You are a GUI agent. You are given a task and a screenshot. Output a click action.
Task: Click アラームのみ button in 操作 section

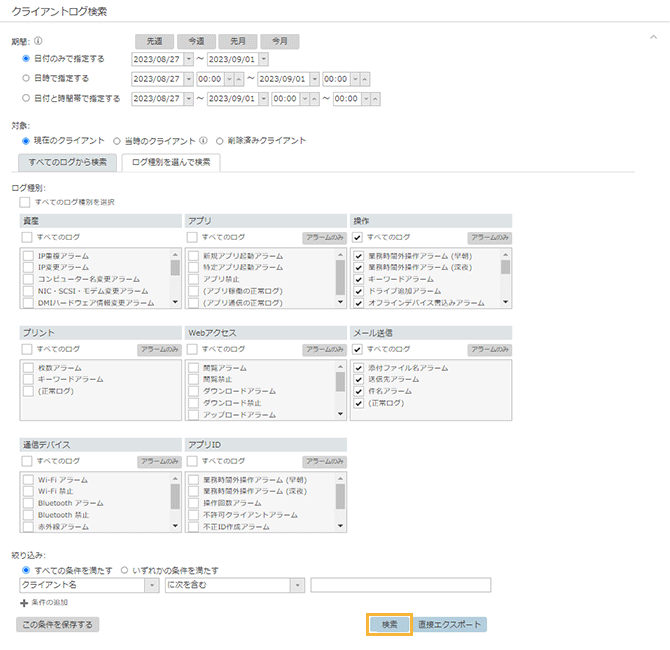click(x=490, y=238)
